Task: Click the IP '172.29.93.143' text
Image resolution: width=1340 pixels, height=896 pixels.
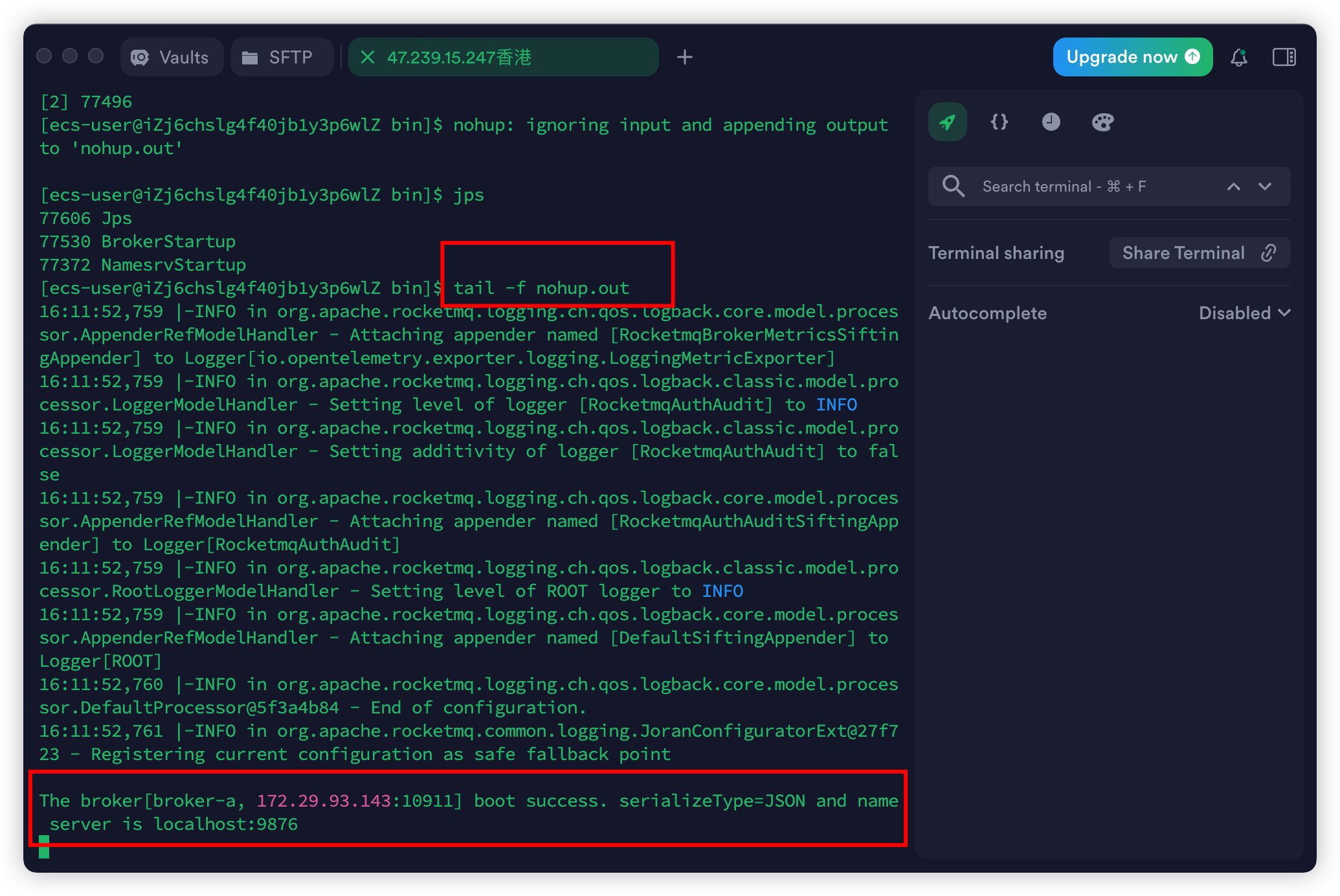Action: tap(324, 801)
